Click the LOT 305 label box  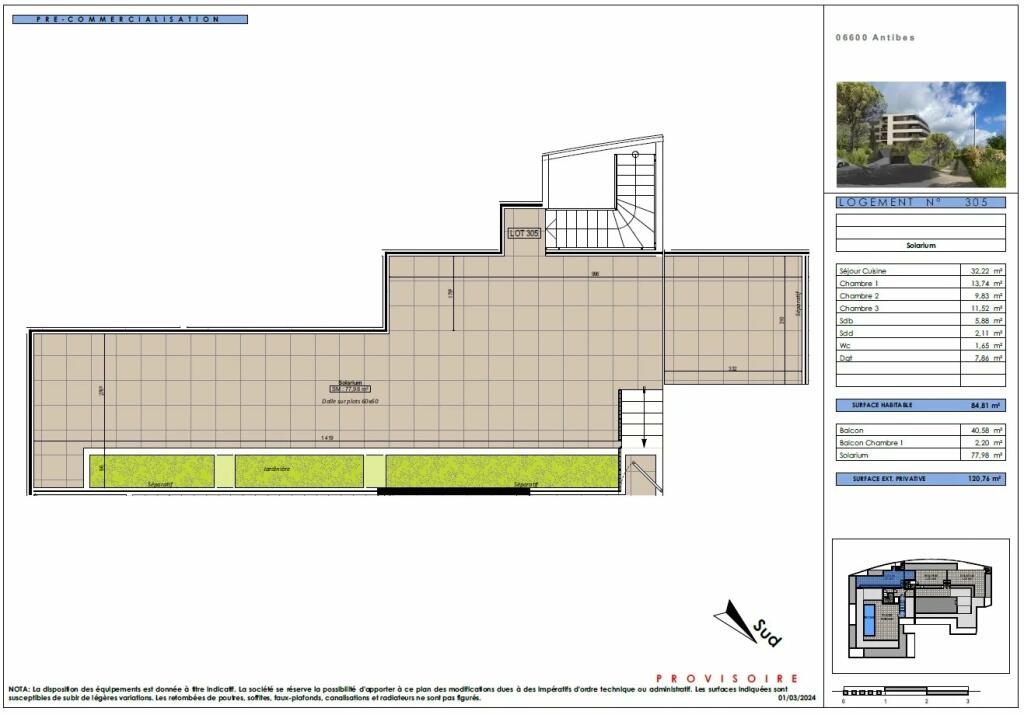pos(525,233)
